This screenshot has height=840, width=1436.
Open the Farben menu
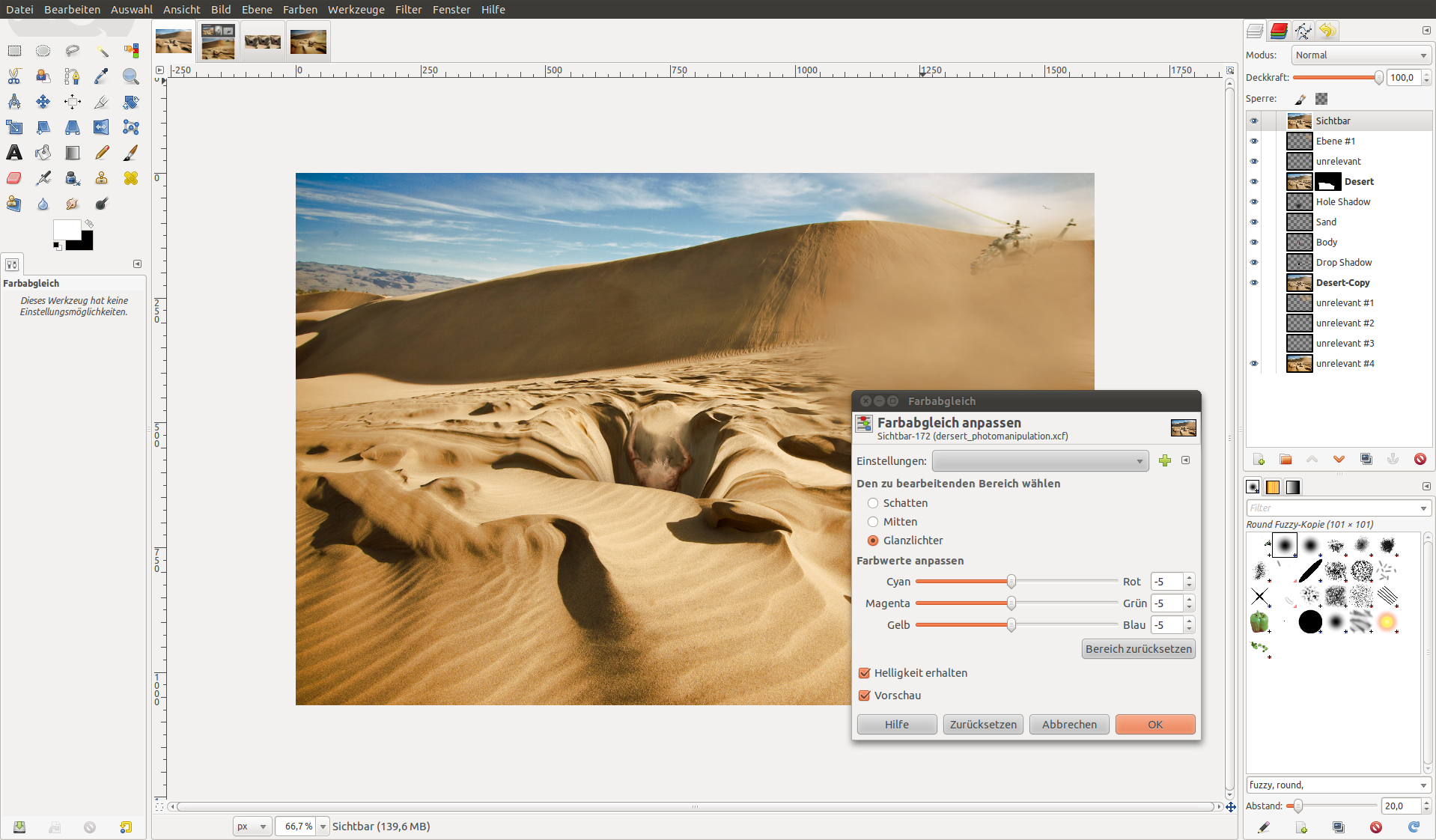point(299,10)
